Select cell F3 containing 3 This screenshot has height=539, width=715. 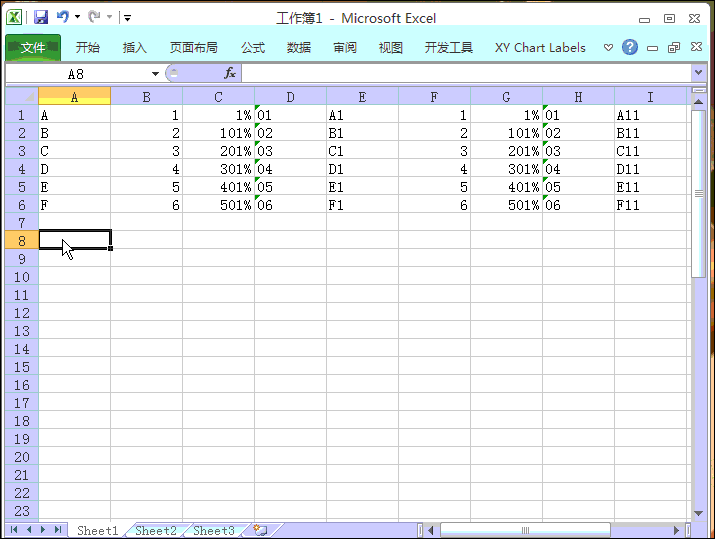click(x=434, y=151)
